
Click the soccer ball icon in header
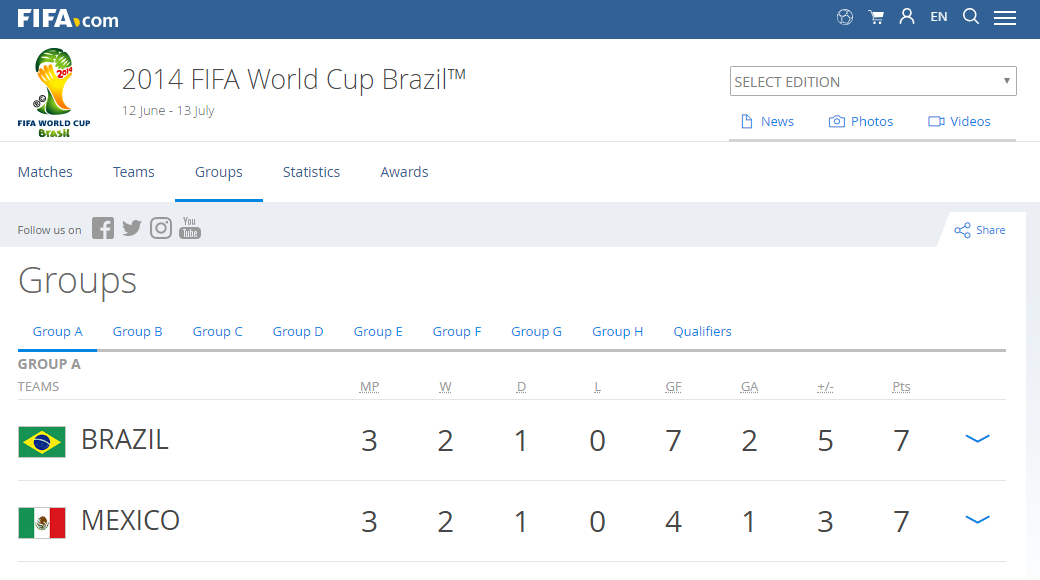(x=845, y=17)
